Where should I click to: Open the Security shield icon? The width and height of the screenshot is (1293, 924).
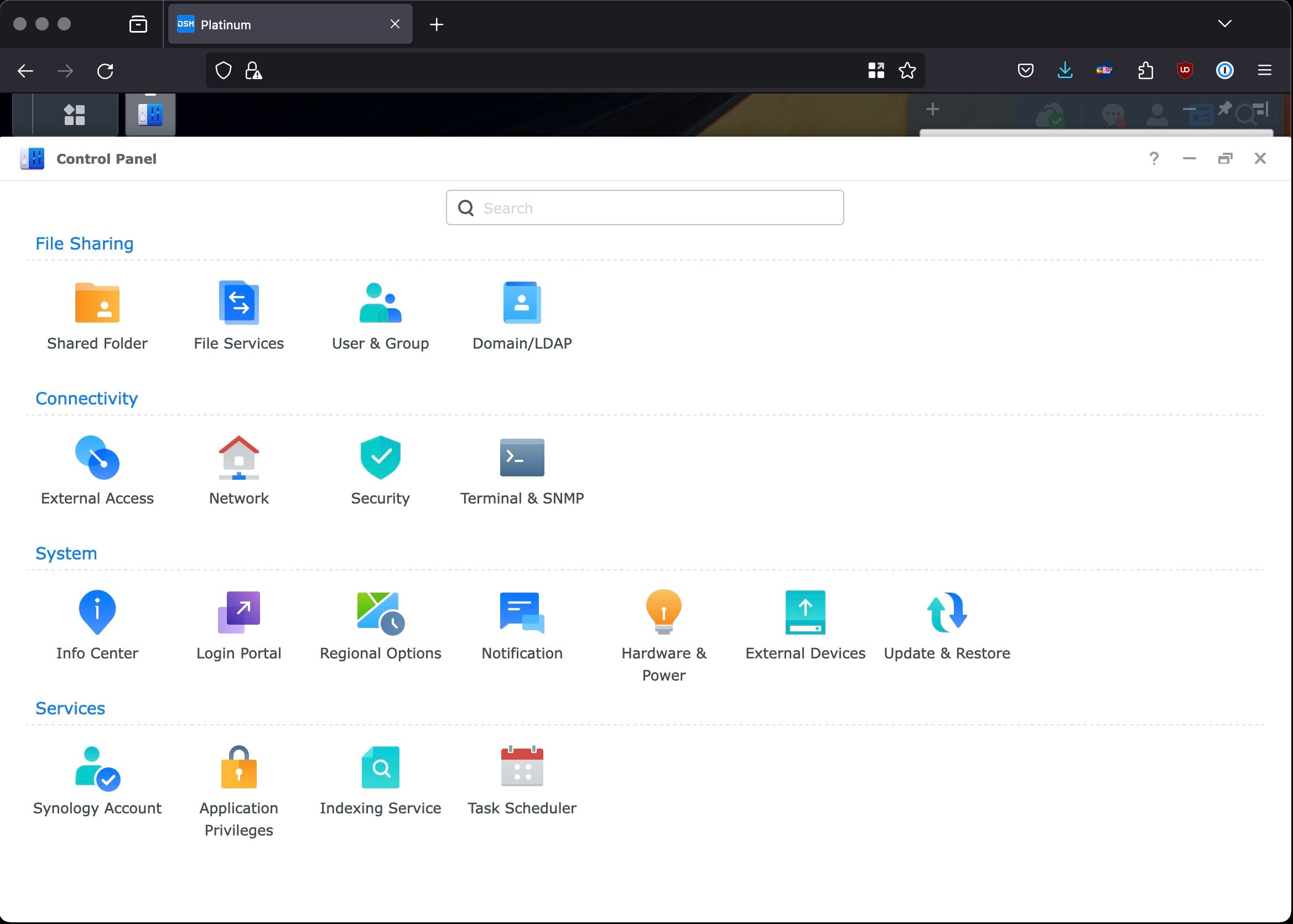pos(380,458)
